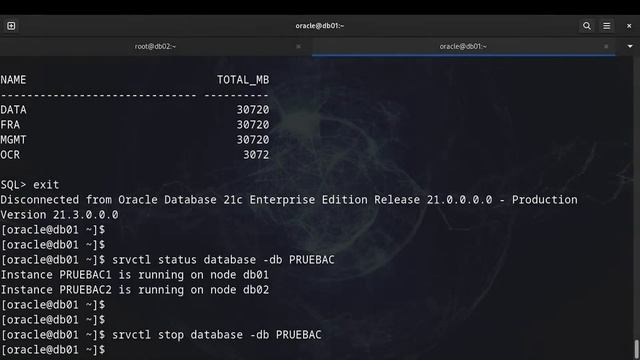Click the 'SQL> exit' line
The width and height of the screenshot is (640, 360).
(x=30, y=185)
